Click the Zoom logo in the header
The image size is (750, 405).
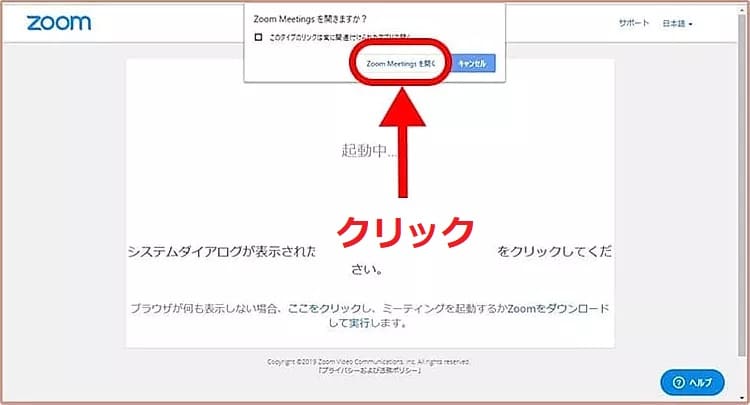(x=59, y=23)
